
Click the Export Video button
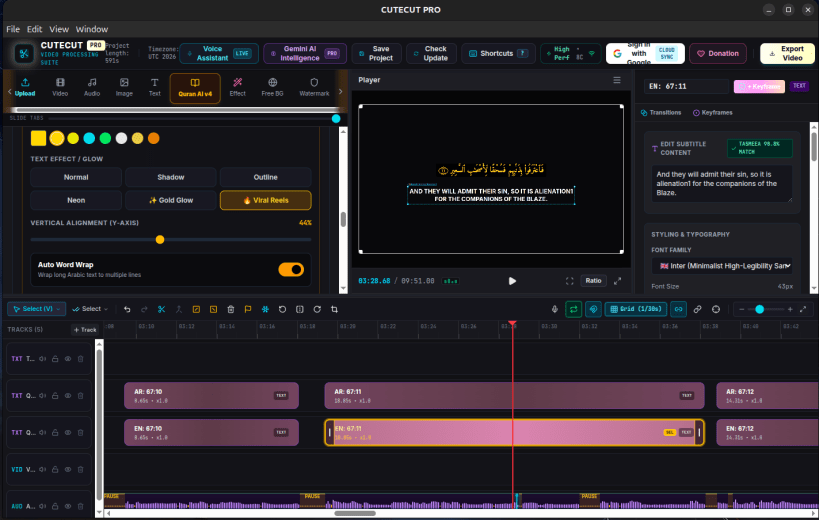[787, 53]
